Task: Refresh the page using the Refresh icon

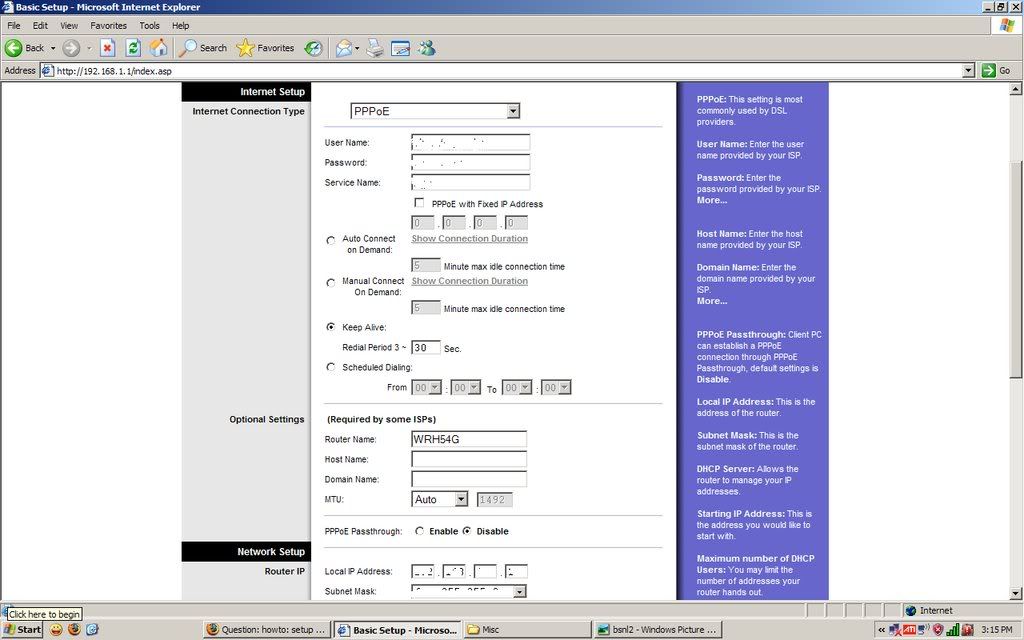Action: click(x=133, y=48)
